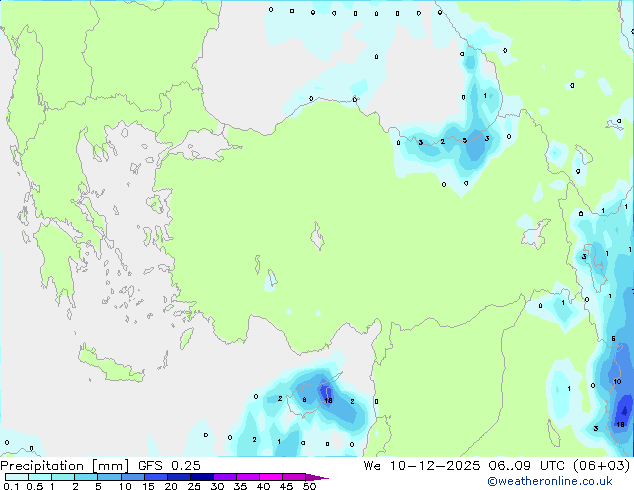The width and height of the screenshot is (634, 490).
Task: Click the legend tick label '20'
Action: point(171,486)
